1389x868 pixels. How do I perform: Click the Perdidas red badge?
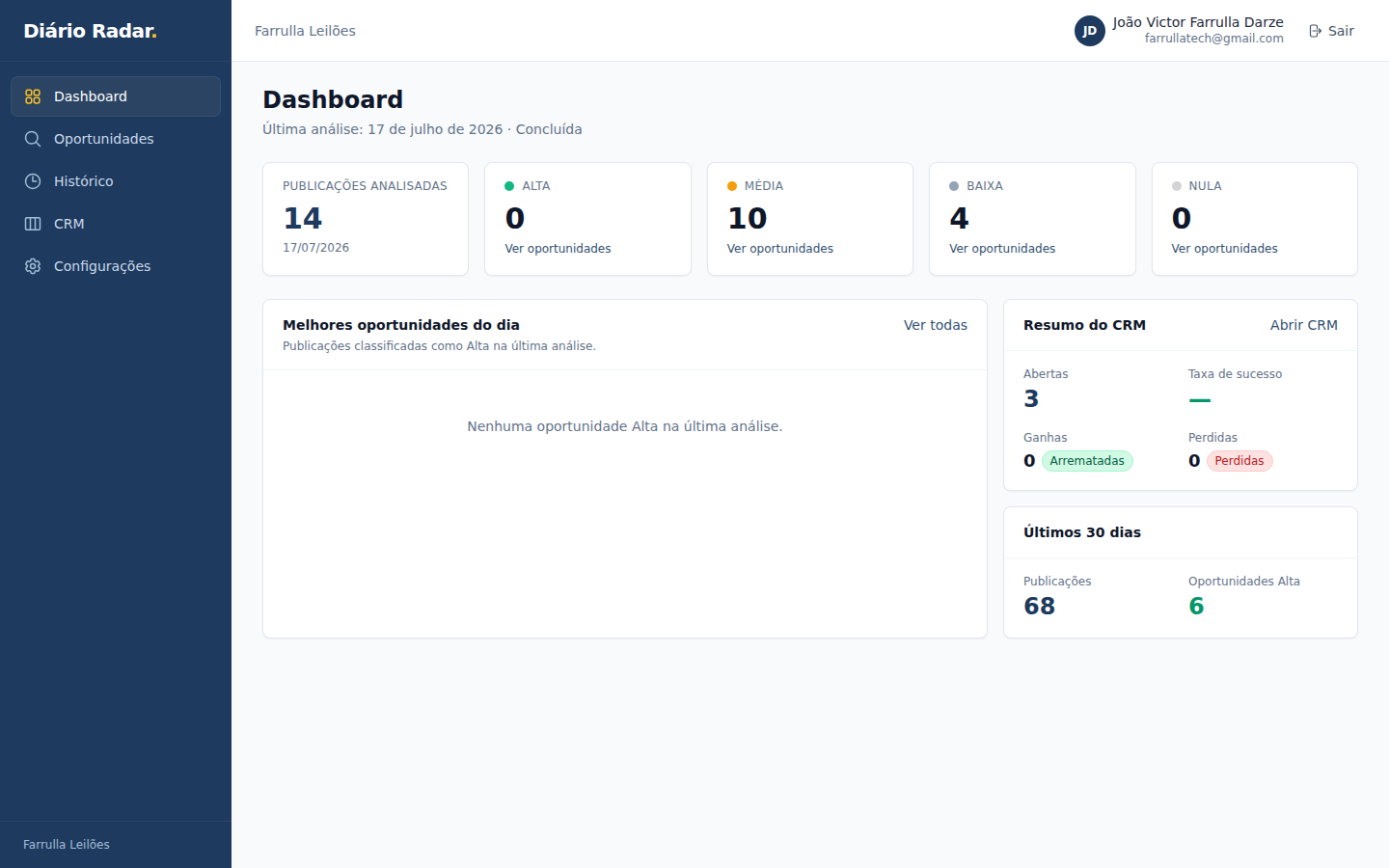tap(1239, 461)
